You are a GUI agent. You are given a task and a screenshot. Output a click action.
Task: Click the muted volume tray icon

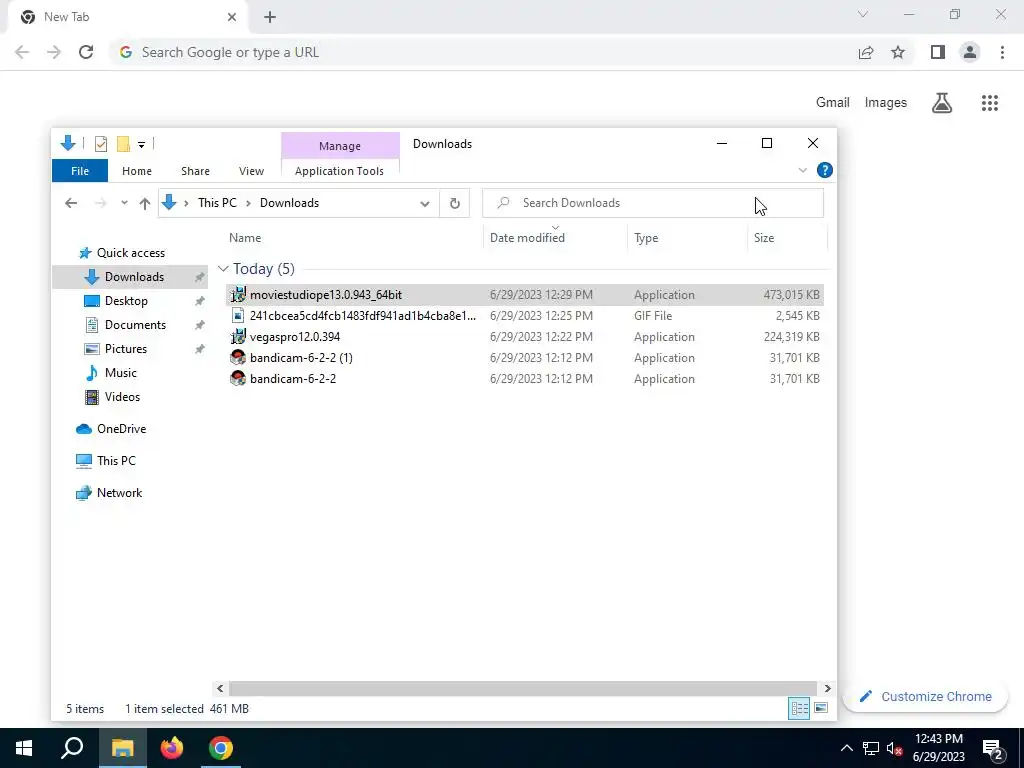click(x=894, y=748)
